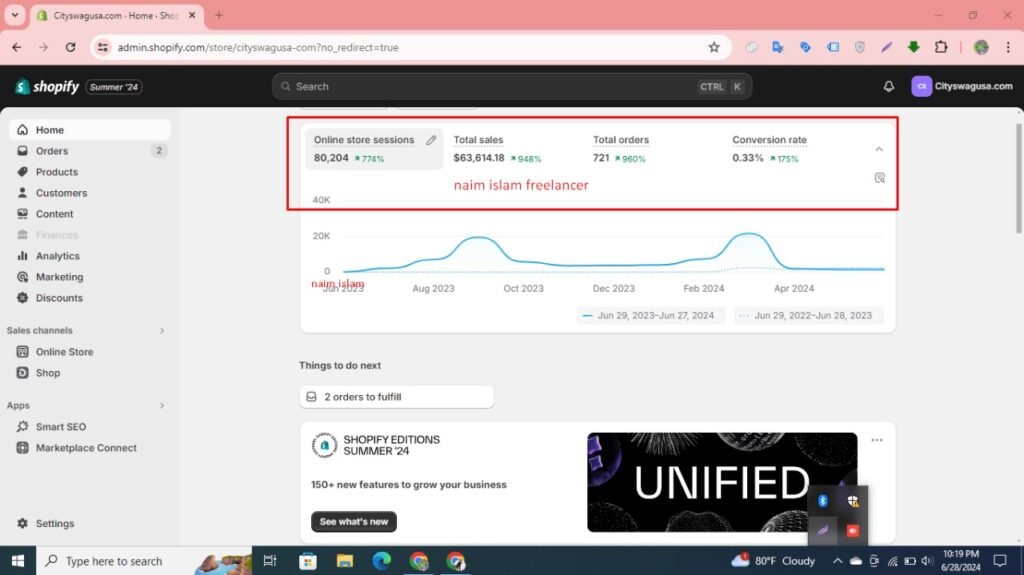Viewport: 1024px width, 575px height.
Task: Click the pencil edit icon on sessions card
Action: (x=431, y=140)
